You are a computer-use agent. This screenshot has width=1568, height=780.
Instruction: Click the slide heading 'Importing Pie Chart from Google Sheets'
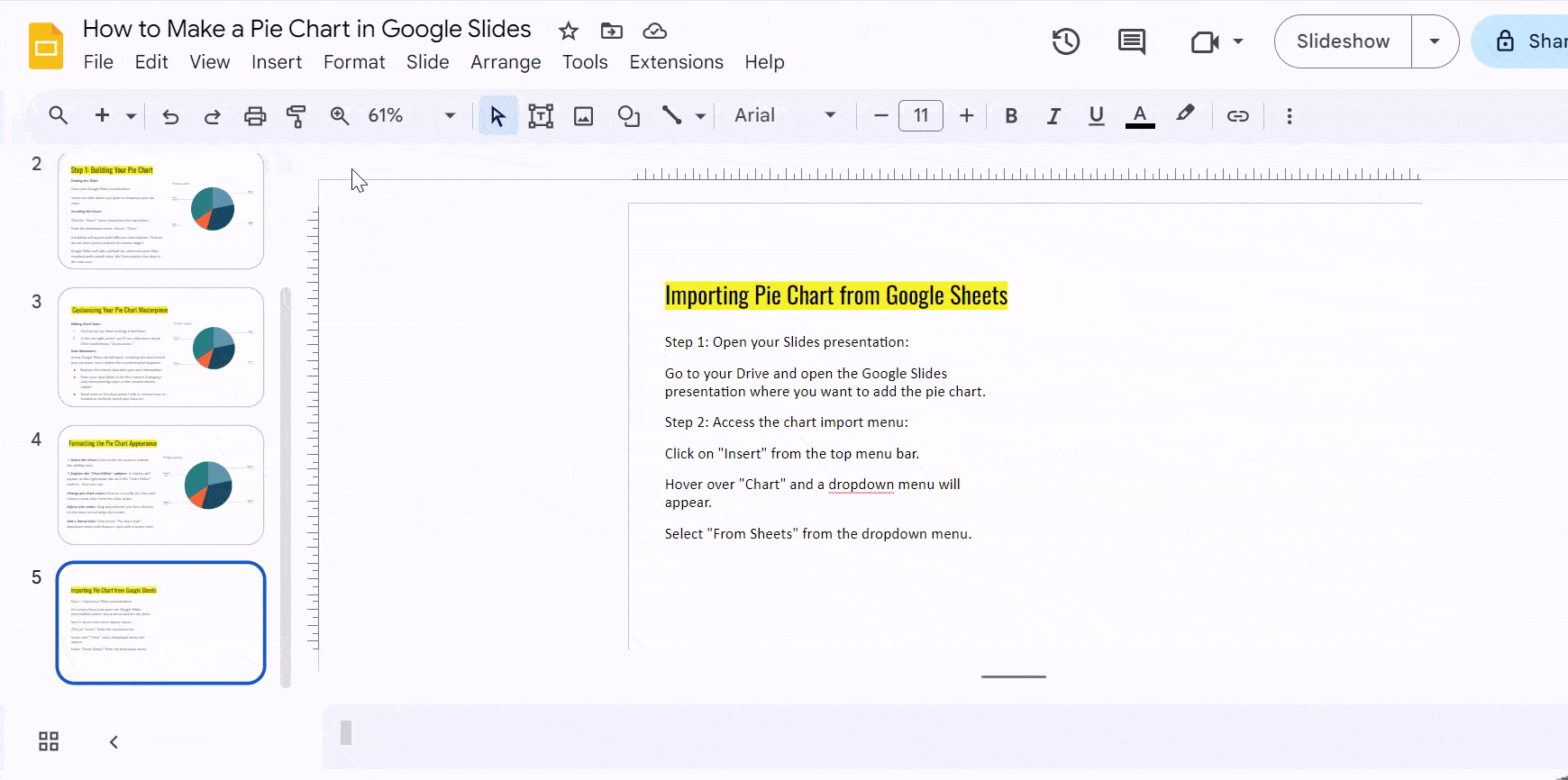click(x=836, y=295)
